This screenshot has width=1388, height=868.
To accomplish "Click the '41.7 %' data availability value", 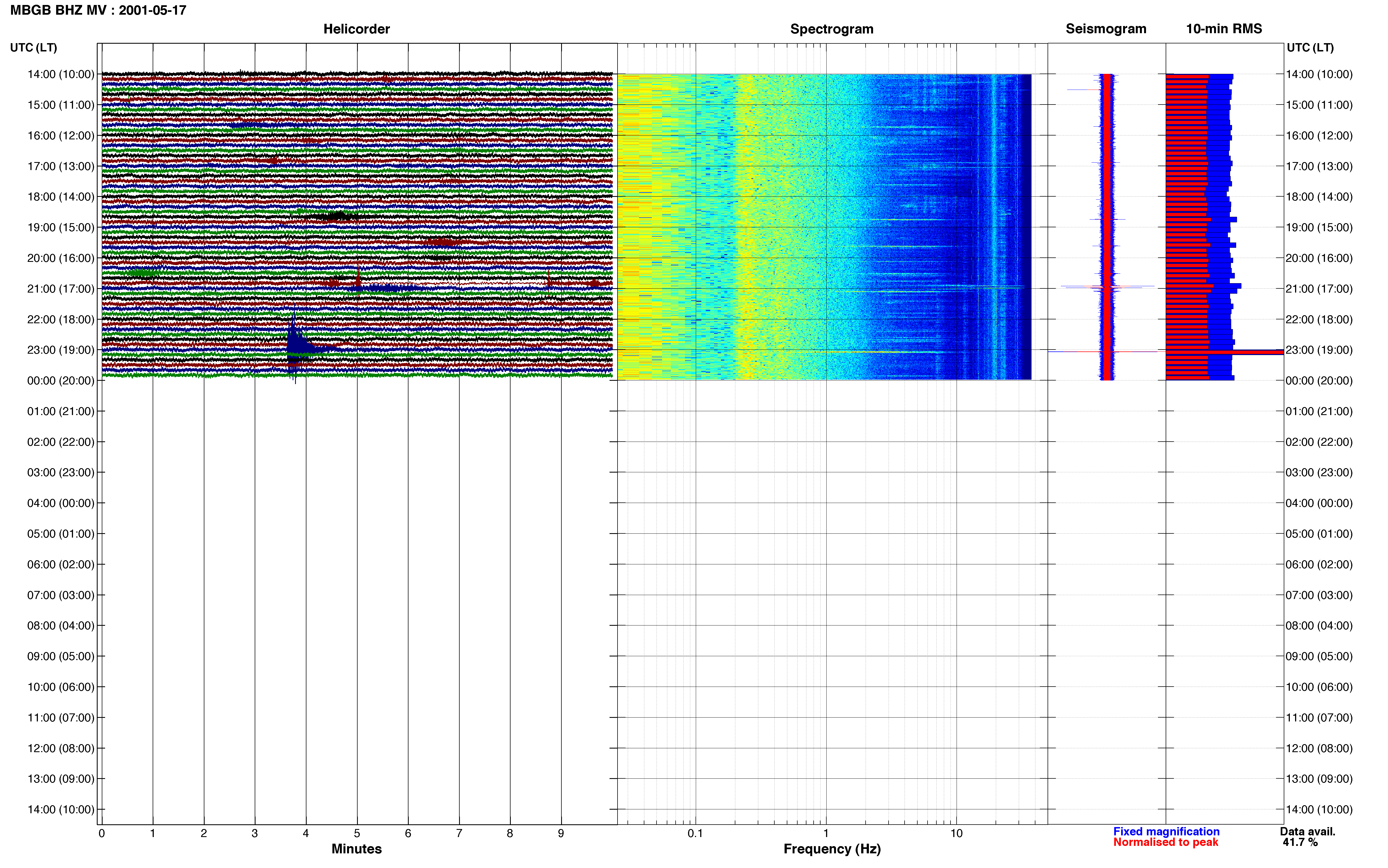I will [1300, 842].
